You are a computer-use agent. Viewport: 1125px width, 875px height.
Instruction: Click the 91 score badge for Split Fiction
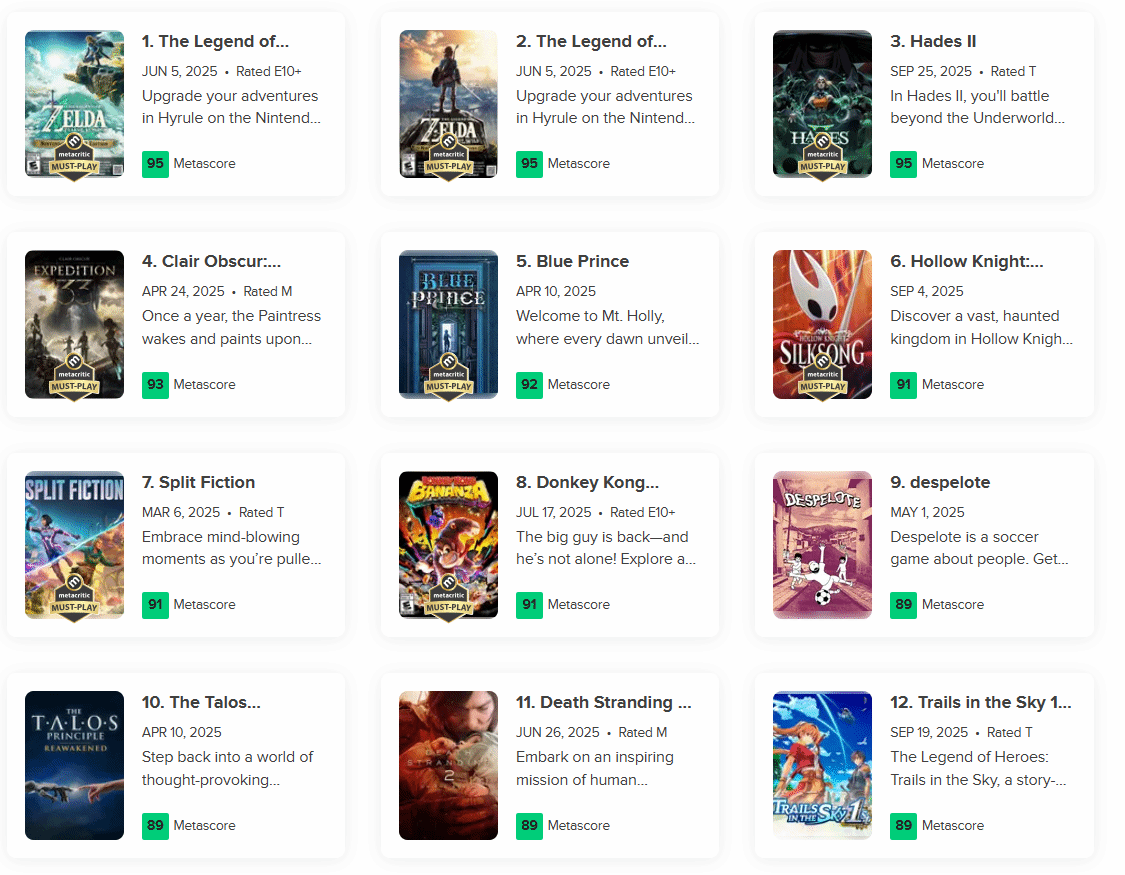tap(155, 604)
